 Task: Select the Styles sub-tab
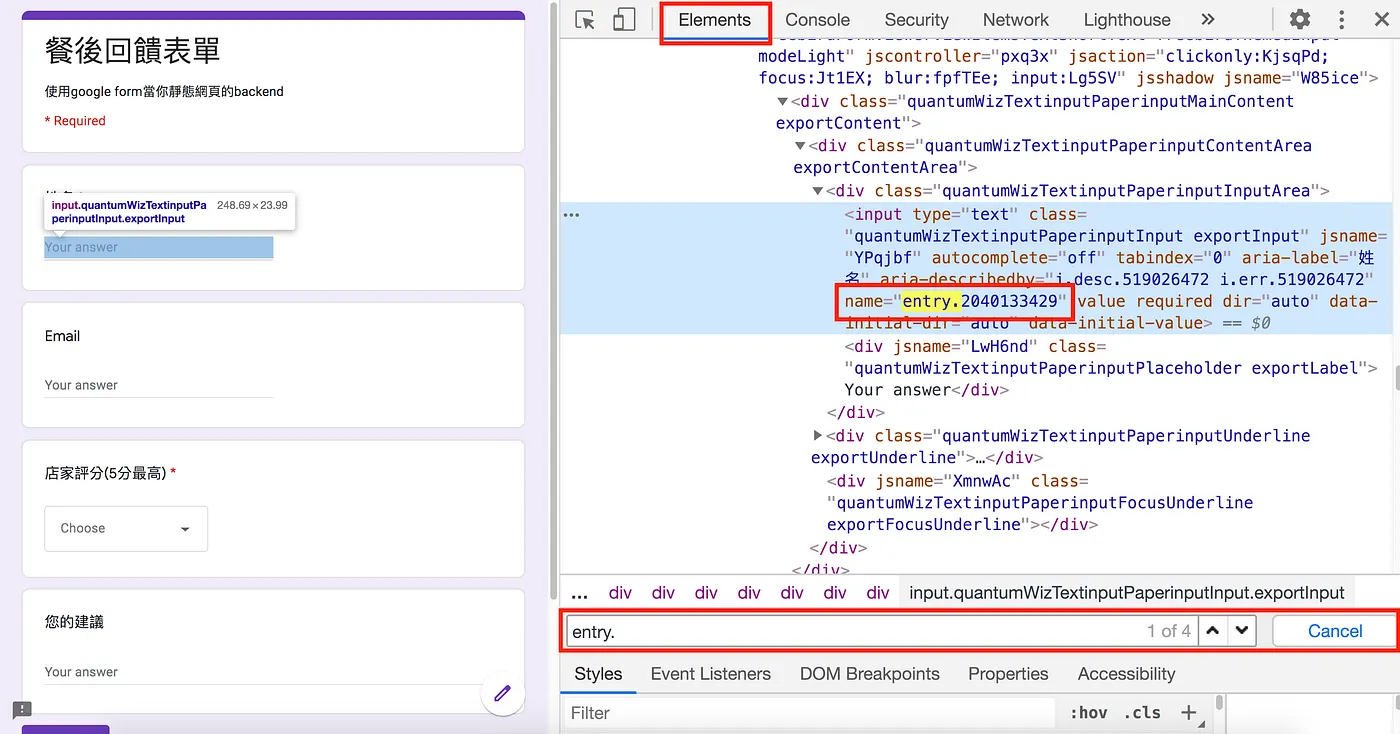pyautogui.click(x=598, y=674)
